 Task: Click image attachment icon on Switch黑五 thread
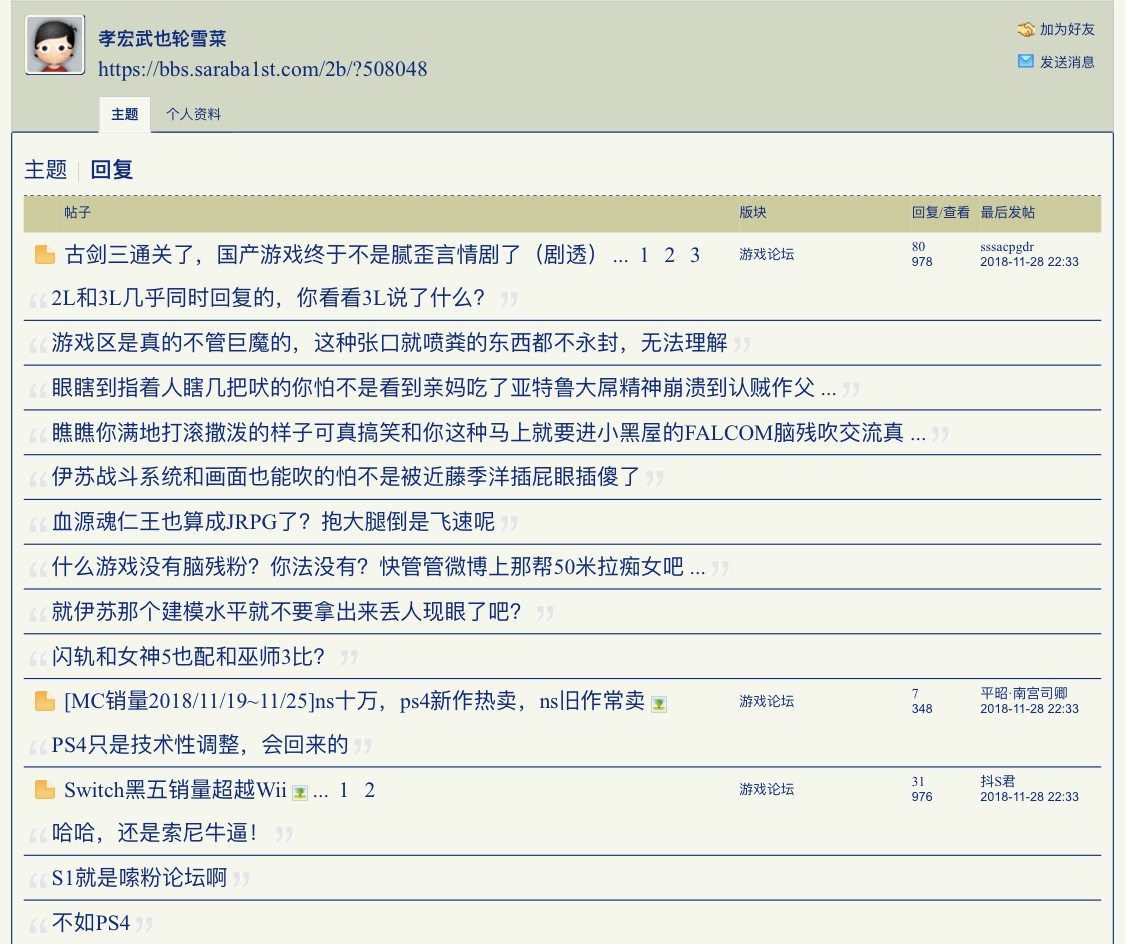click(x=300, y=793)
